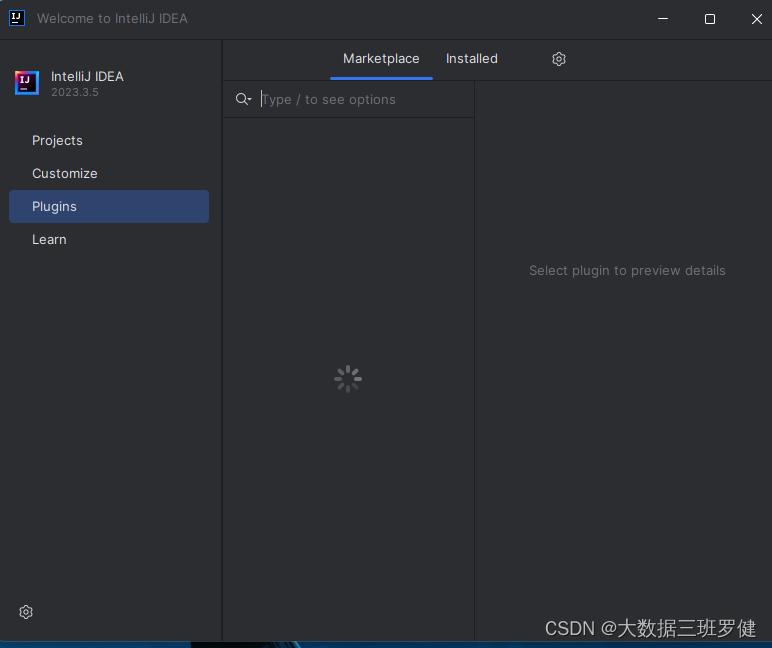Click the 'Select plugin to preview details' text

(627, 270)
